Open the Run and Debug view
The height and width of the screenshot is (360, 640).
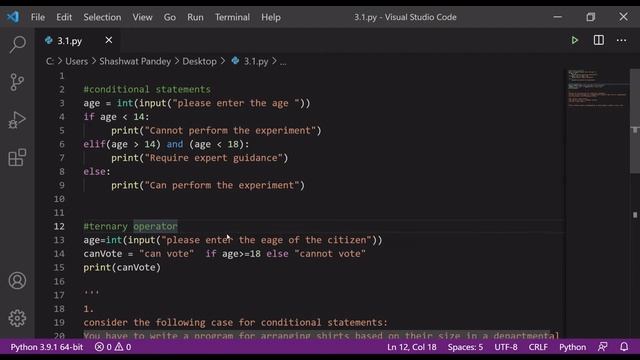(17, 120)
